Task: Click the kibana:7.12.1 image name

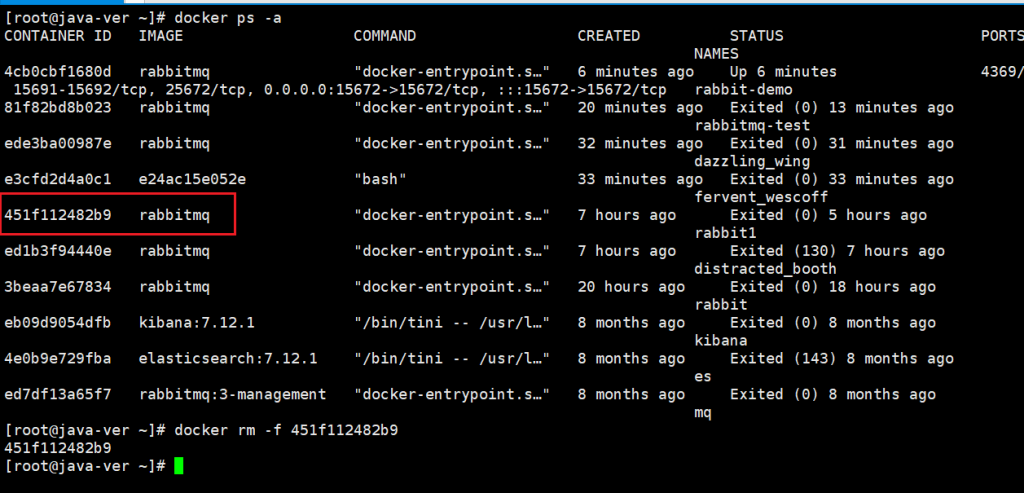Action: point(196,323)
